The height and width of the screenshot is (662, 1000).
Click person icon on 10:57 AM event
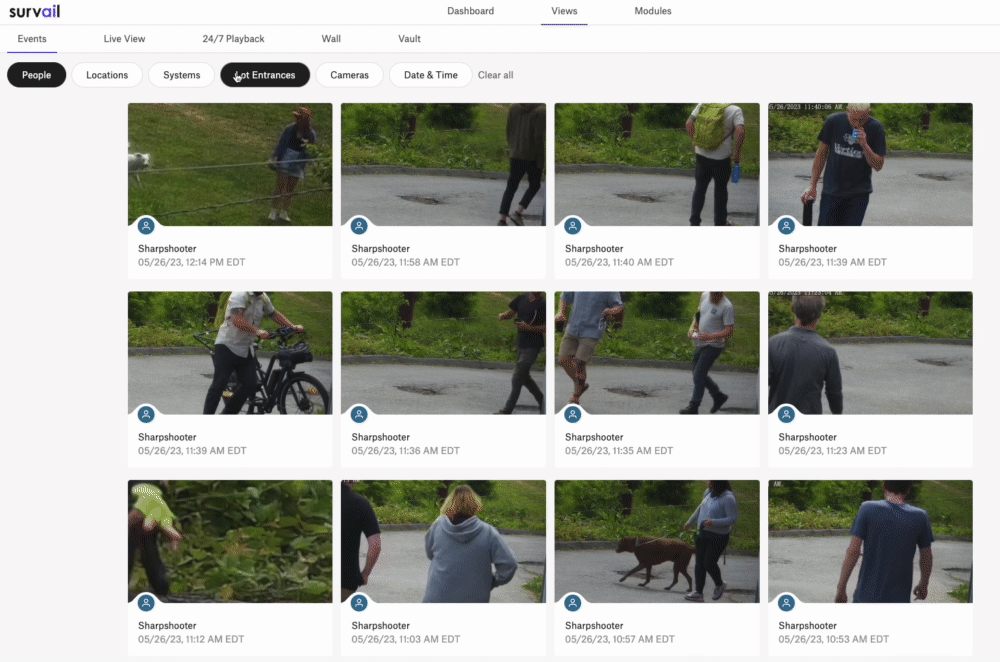tap(573, 603)
